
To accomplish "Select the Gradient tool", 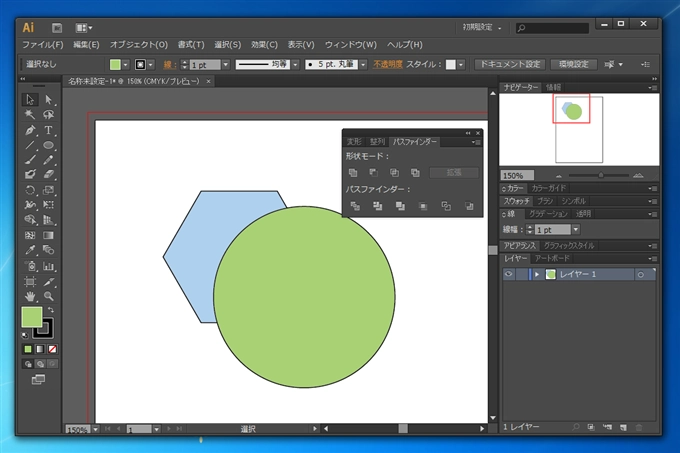I will (48, 235).
